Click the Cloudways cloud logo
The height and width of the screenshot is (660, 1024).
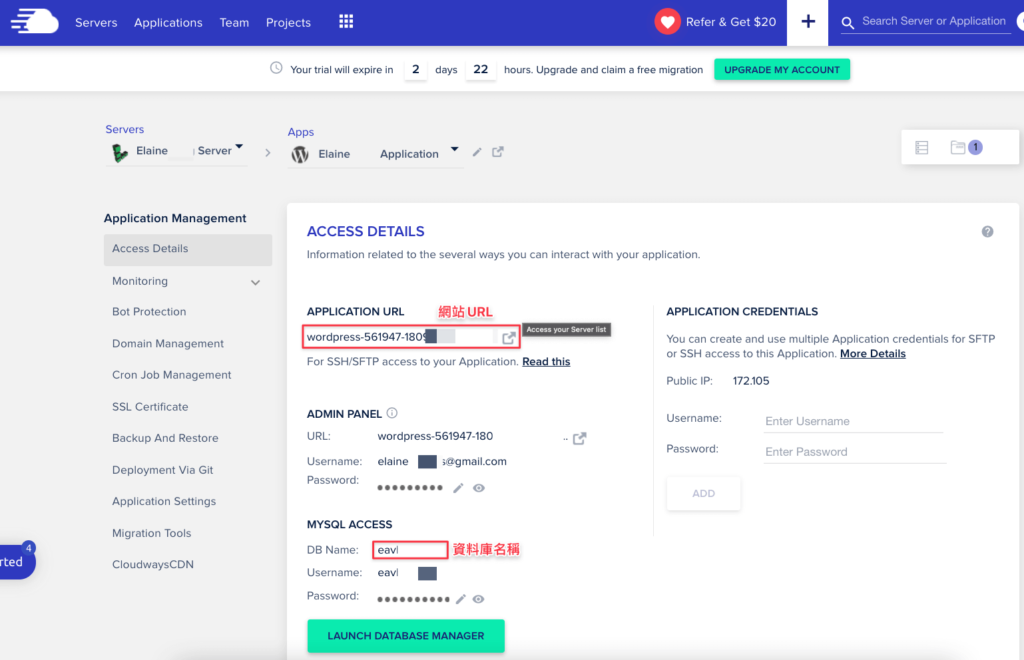(35, 22)
